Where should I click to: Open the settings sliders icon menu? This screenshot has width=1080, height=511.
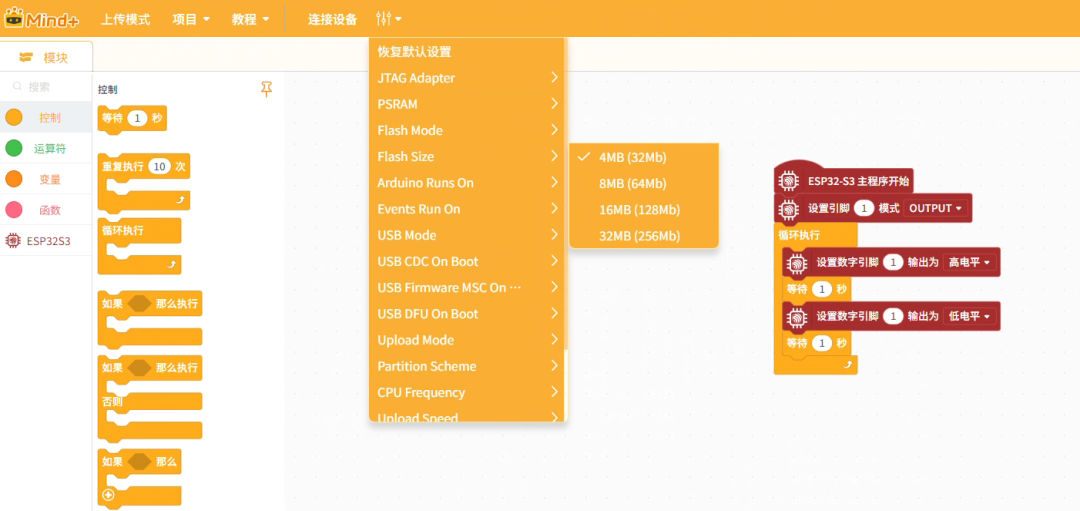389,19
